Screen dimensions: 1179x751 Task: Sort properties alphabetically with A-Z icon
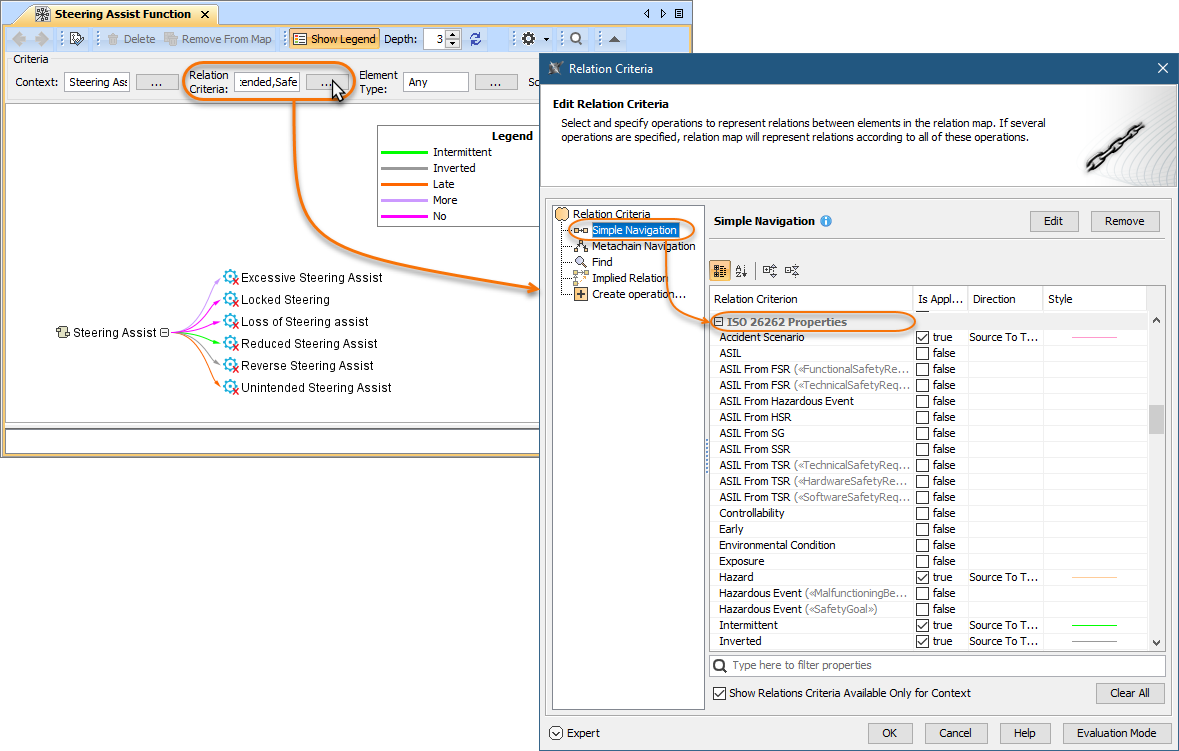pyautogui.click(x=741, y=270)
